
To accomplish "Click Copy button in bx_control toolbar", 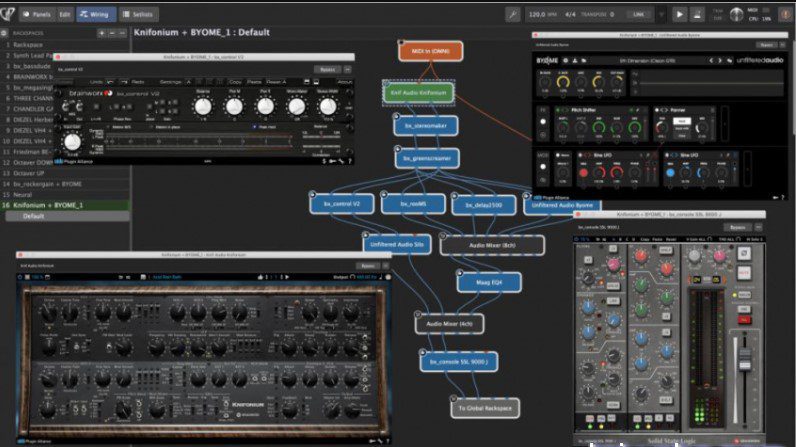I will (235, 81).
